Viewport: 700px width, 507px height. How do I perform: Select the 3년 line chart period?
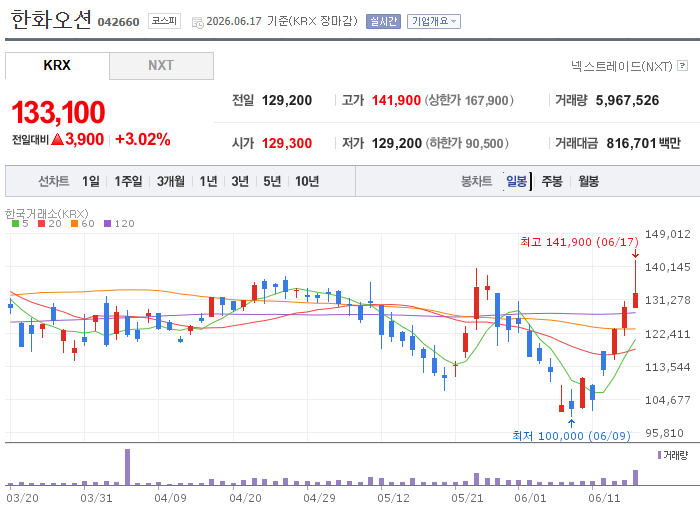[x=240, y=181]
